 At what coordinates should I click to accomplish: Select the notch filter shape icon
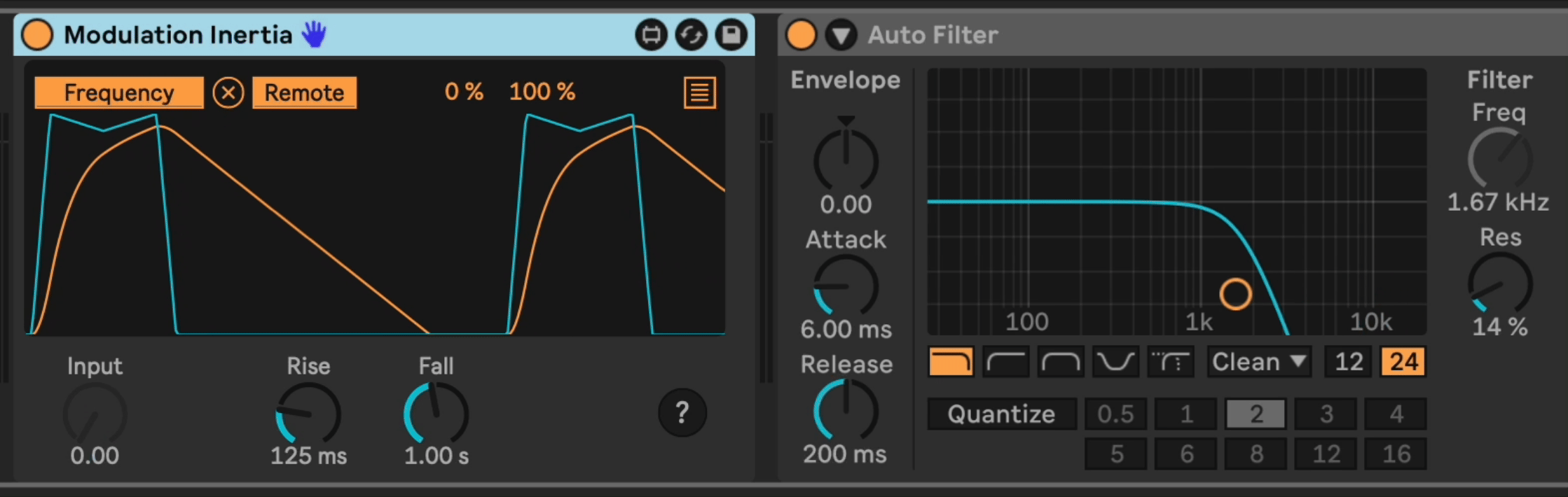pos(1115,362)
